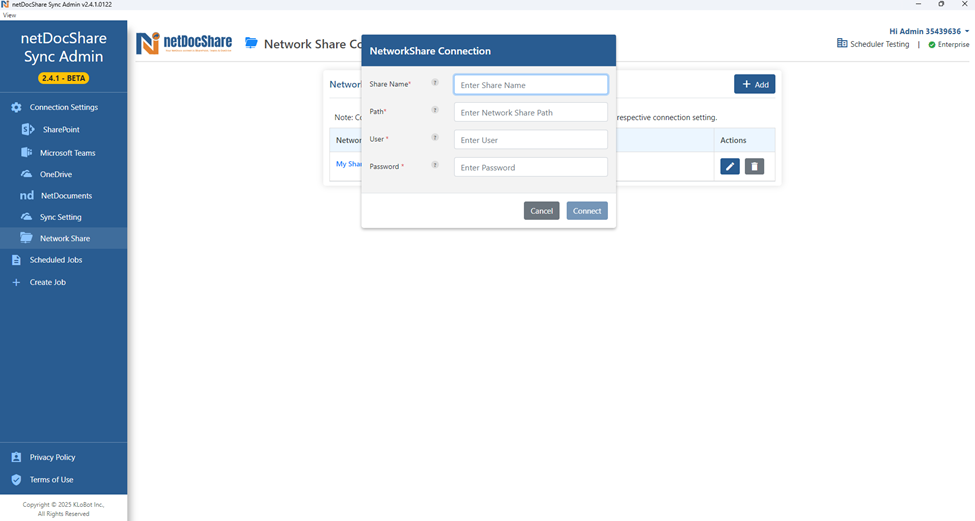This screenshot has height=521, width=975.
Task: Click the trash delete icon for My Share
Action: (x=754, y=166)
